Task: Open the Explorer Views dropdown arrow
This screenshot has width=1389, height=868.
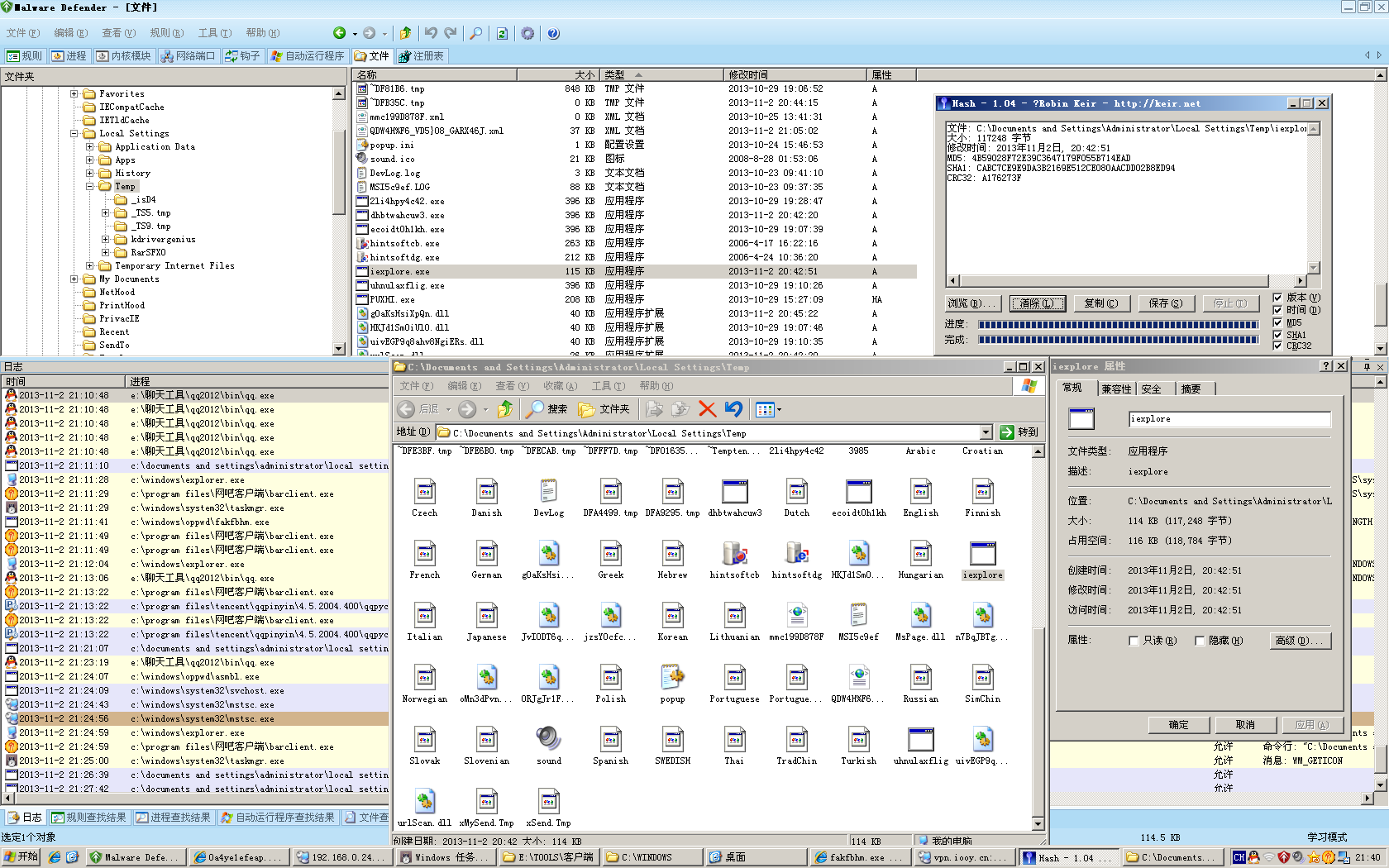Action: [779, 409]
